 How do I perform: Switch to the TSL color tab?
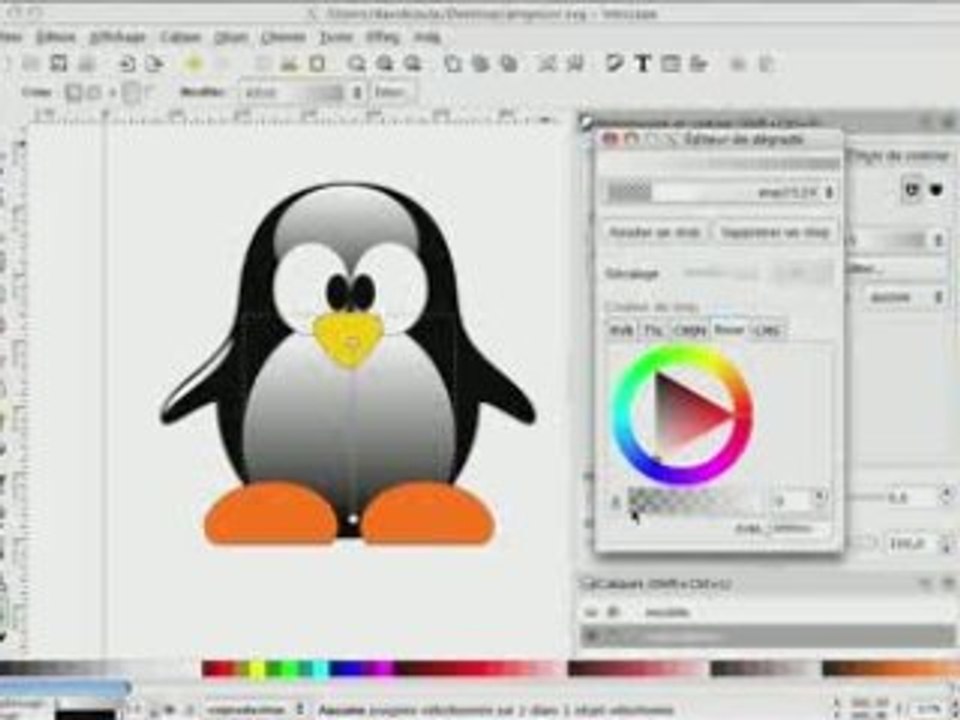[x=653, y=331]
